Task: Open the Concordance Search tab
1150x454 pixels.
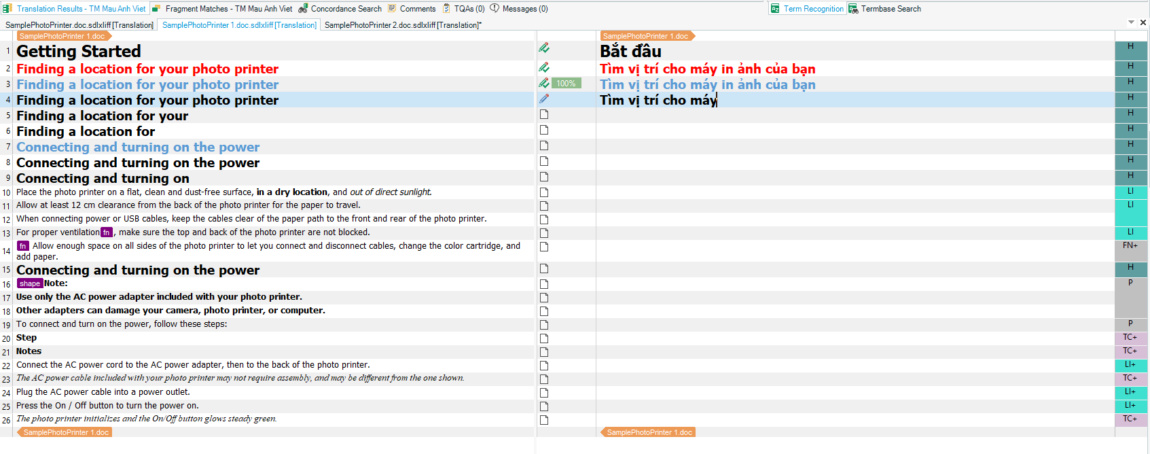Action: (x=340, y=9)
